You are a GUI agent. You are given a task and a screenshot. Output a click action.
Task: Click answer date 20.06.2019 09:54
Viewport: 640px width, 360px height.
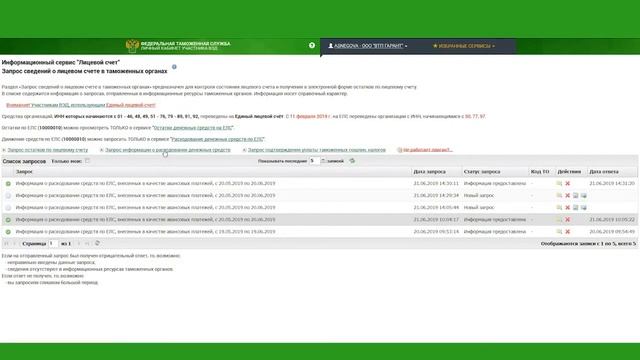click(x=612, y=232)
